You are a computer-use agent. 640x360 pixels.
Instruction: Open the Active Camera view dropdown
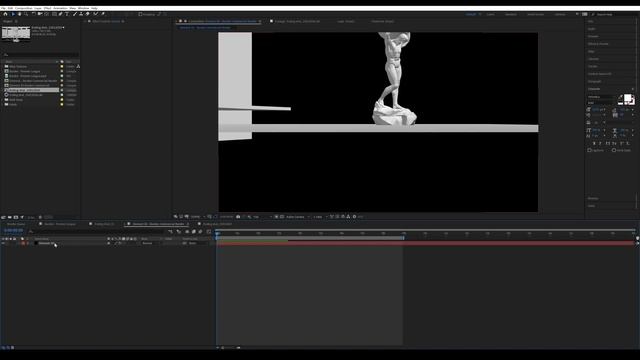[x=298, y=217]
